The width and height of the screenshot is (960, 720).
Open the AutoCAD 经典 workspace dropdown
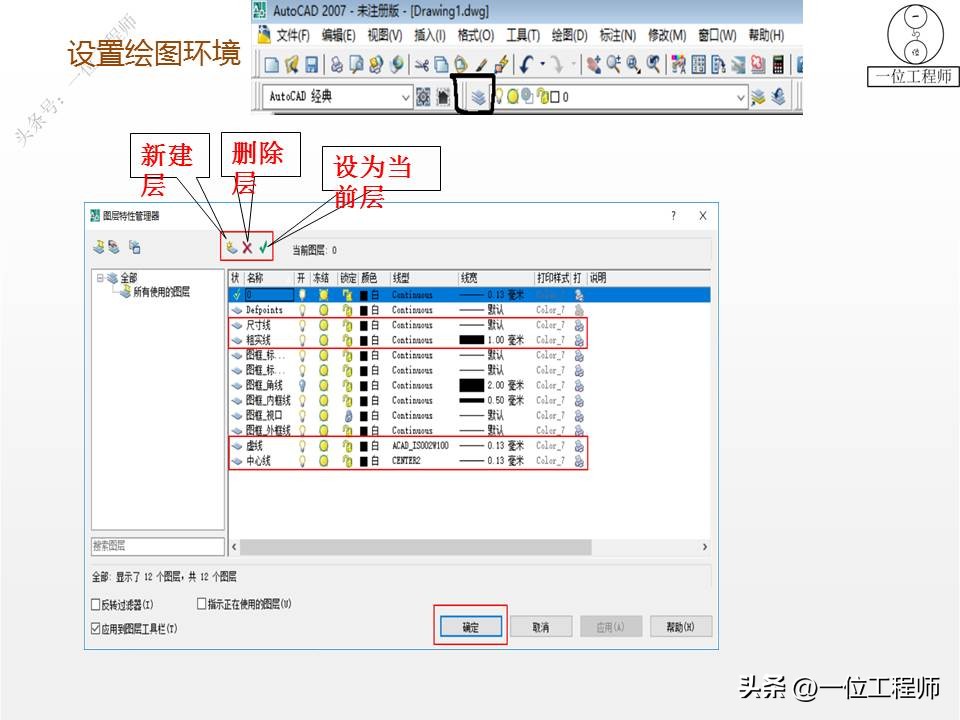pyautogui.click(x=405, y=96)
